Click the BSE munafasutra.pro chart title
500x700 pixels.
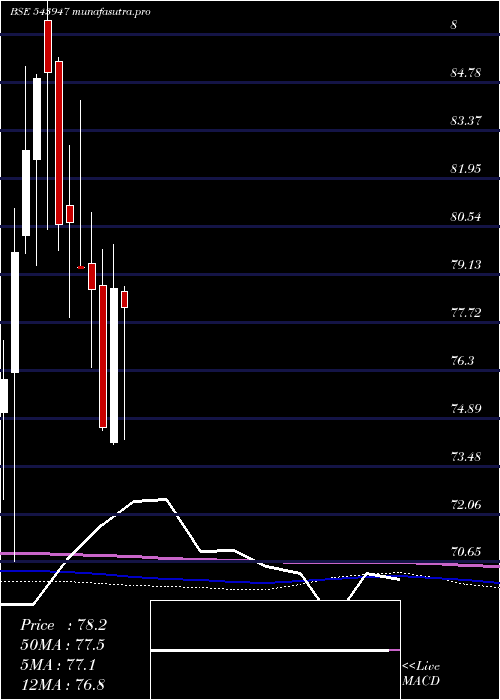point(80,12)
